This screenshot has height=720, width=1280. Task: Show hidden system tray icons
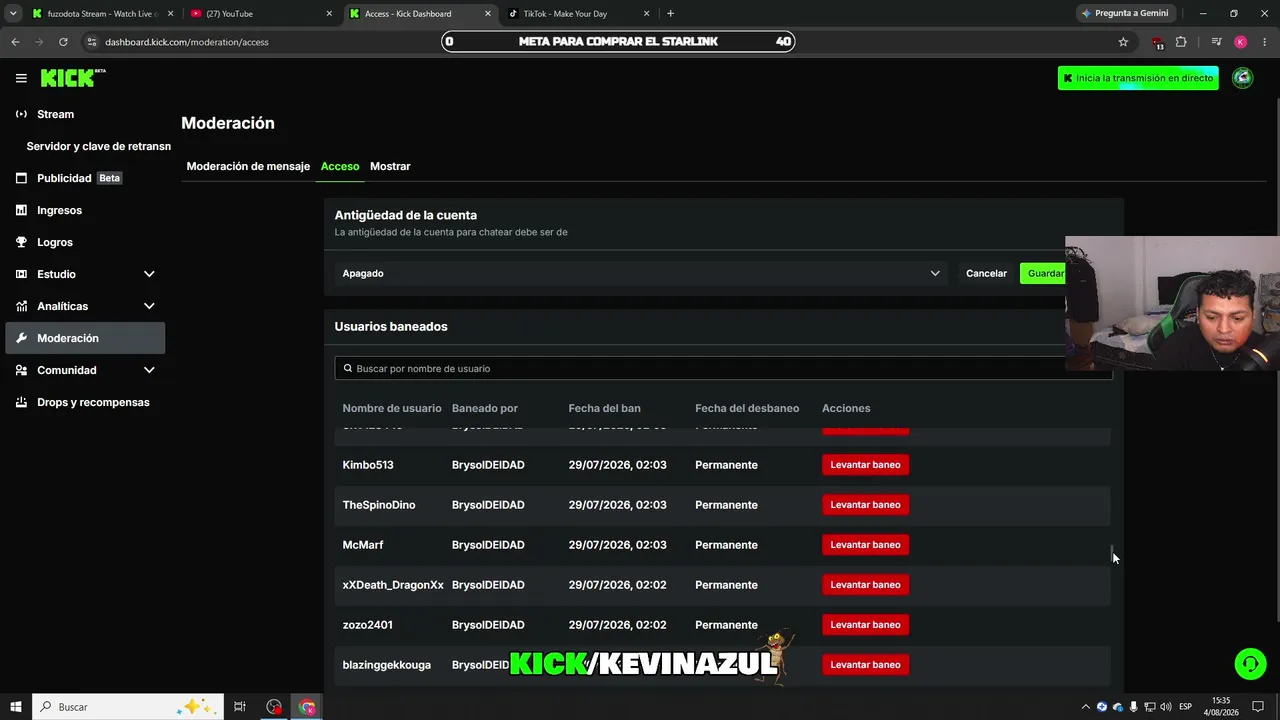1086,707
